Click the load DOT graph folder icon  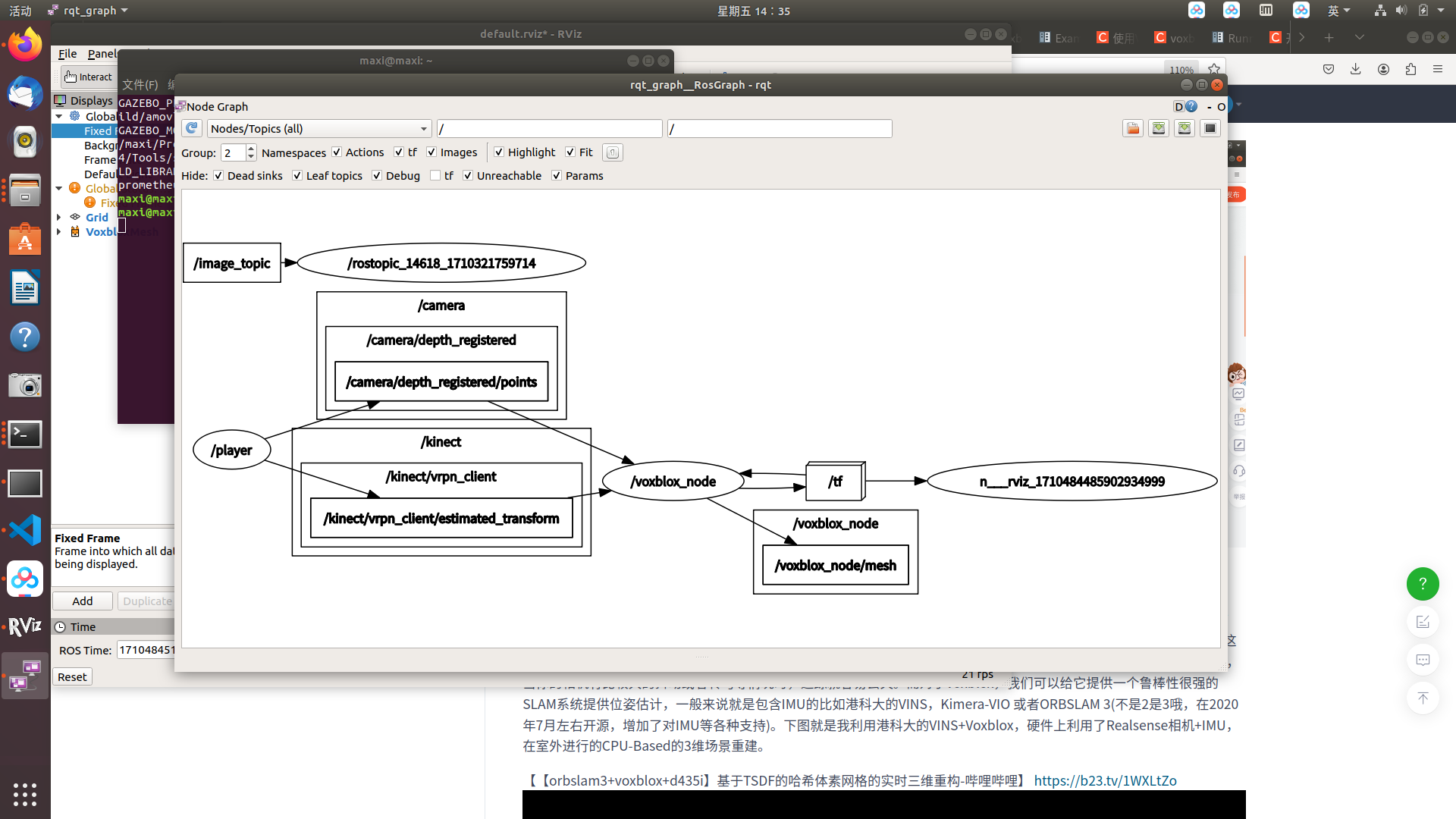click(1133, 128)
